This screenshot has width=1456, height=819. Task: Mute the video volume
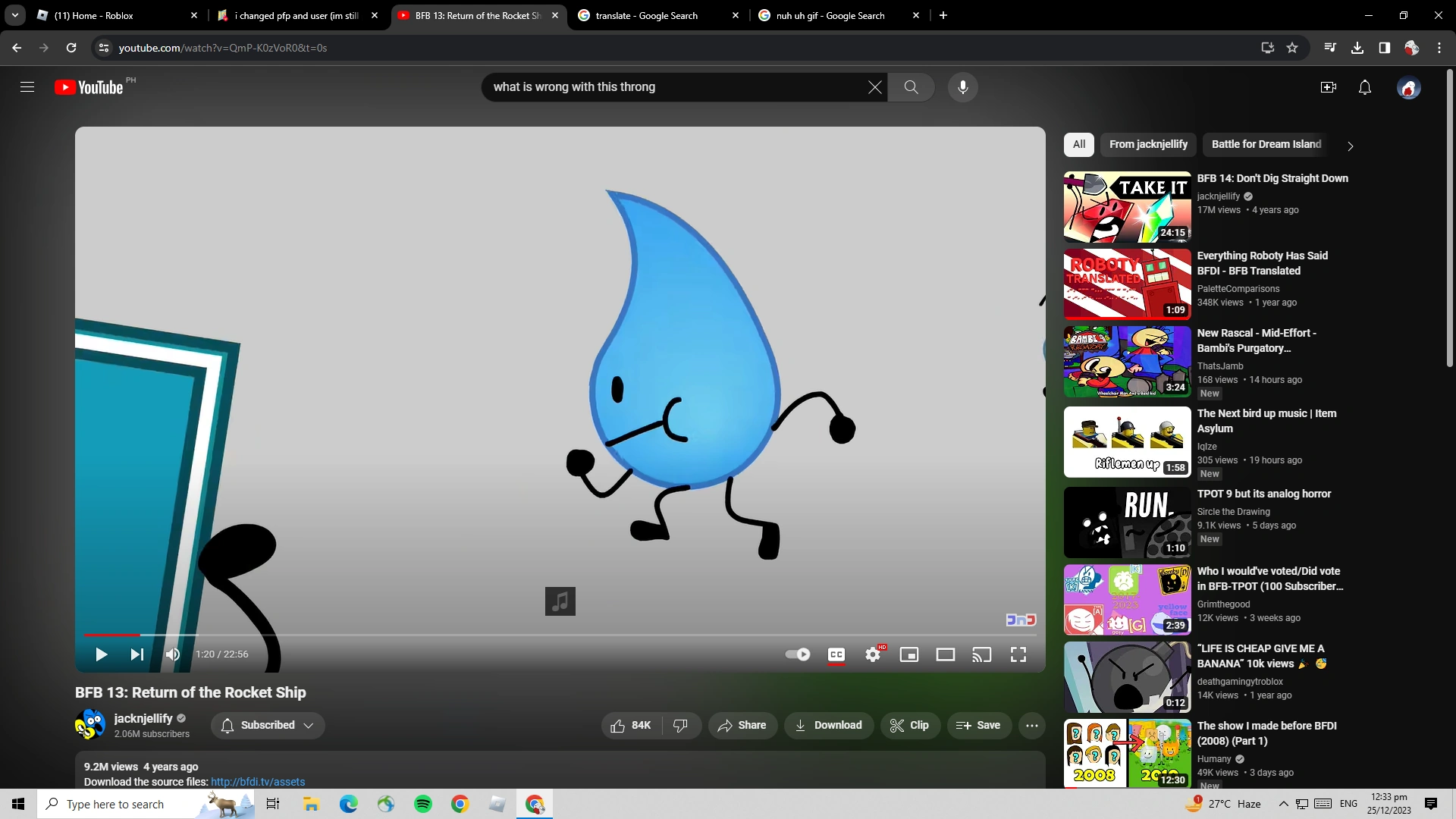click(172, 654)
